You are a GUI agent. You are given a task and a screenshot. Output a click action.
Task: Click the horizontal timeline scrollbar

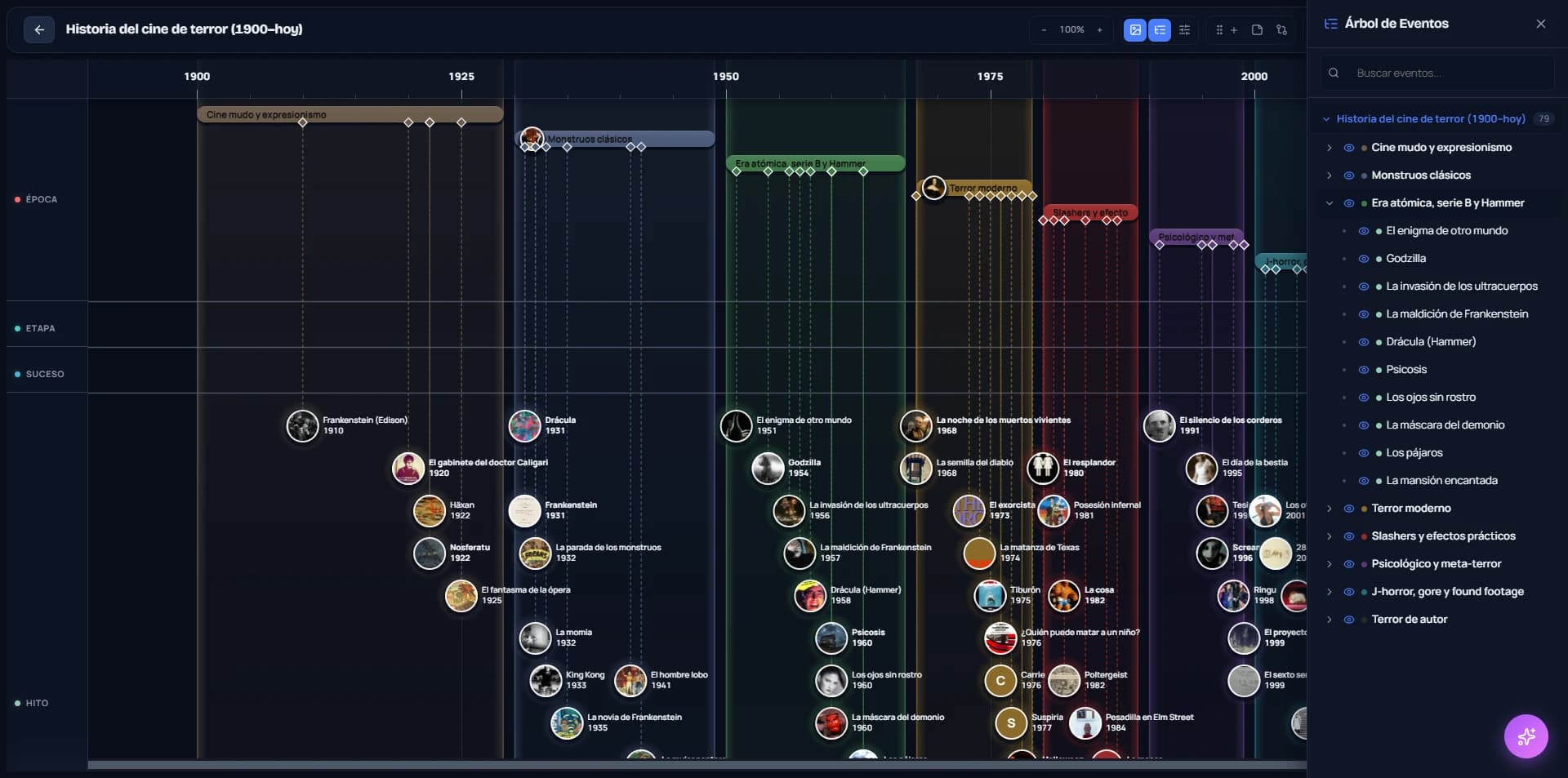pyautogui.click(x=697, y=765)
